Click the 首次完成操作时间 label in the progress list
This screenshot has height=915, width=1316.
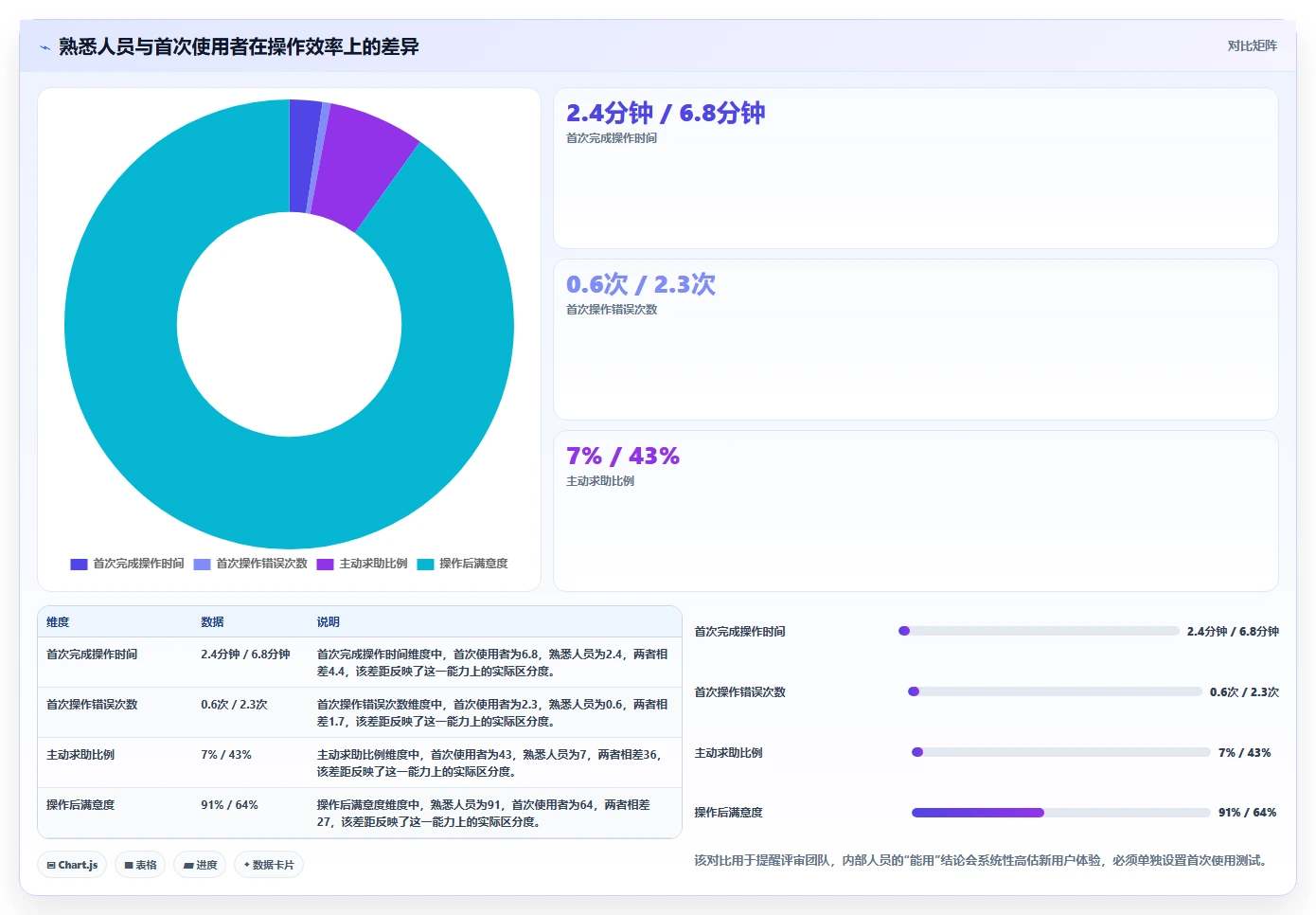pos(740,632)
